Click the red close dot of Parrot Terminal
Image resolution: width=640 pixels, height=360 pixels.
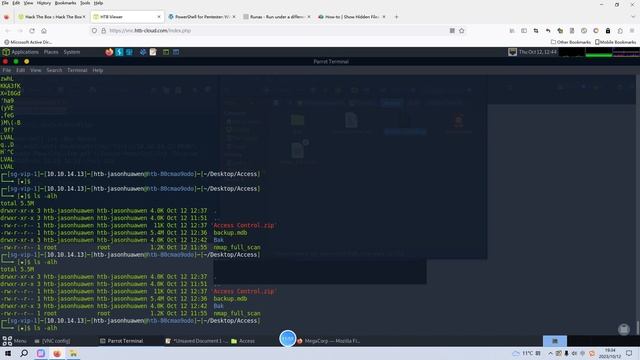coord(5,61)
